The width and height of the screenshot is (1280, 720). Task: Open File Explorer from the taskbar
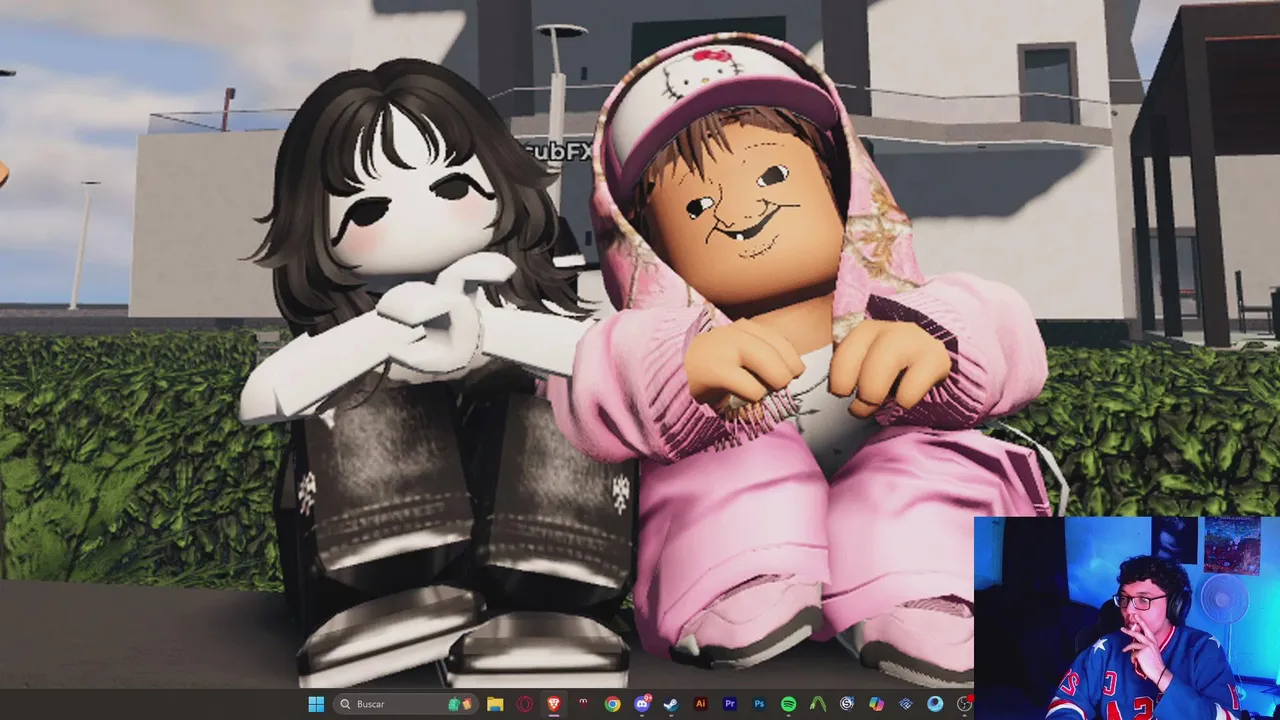[495, 704]
